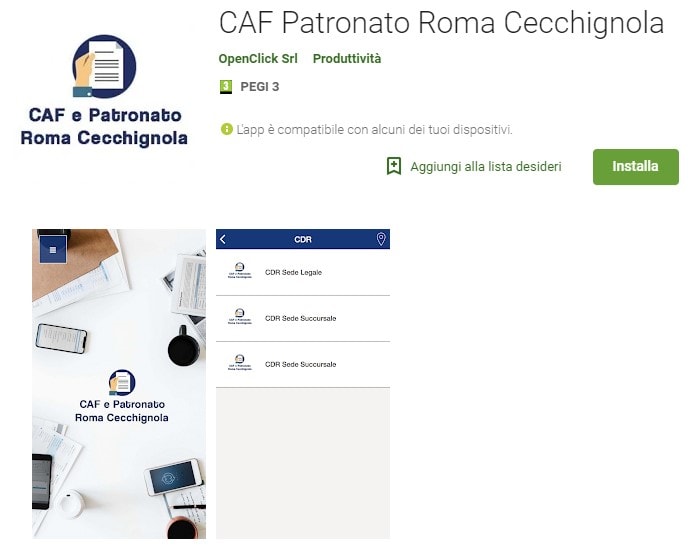This screenshot has width=700, height=550.
Task: Click the green Installa button
Action: point(635,167)
